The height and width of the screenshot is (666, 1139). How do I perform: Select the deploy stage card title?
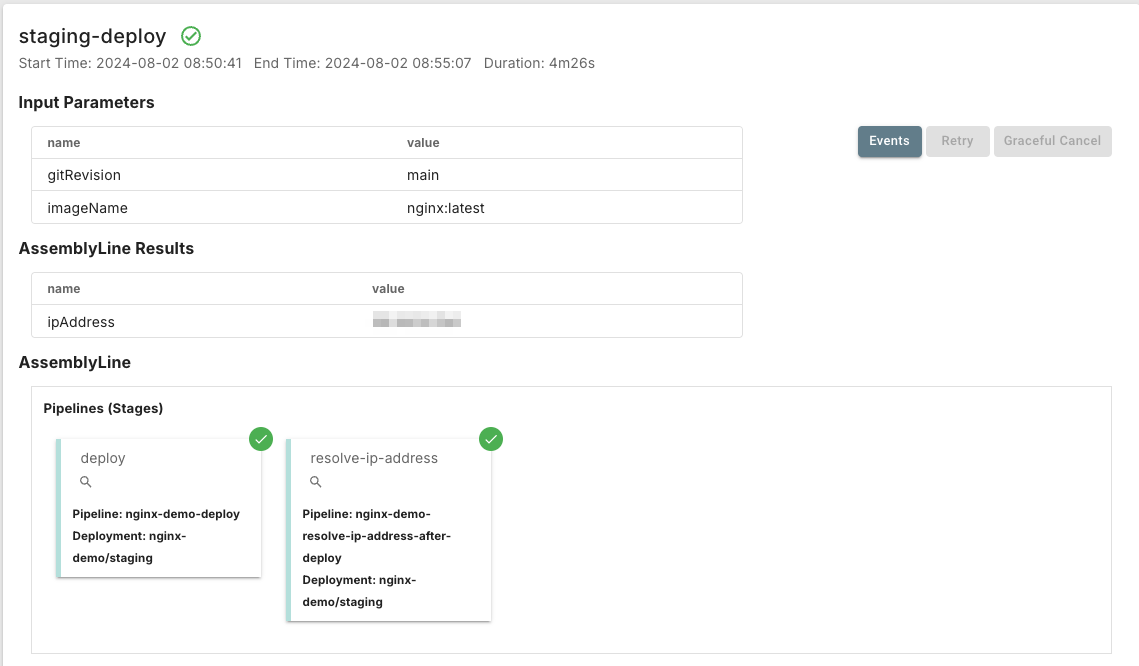pyautogui.click(x=103, y=458)
